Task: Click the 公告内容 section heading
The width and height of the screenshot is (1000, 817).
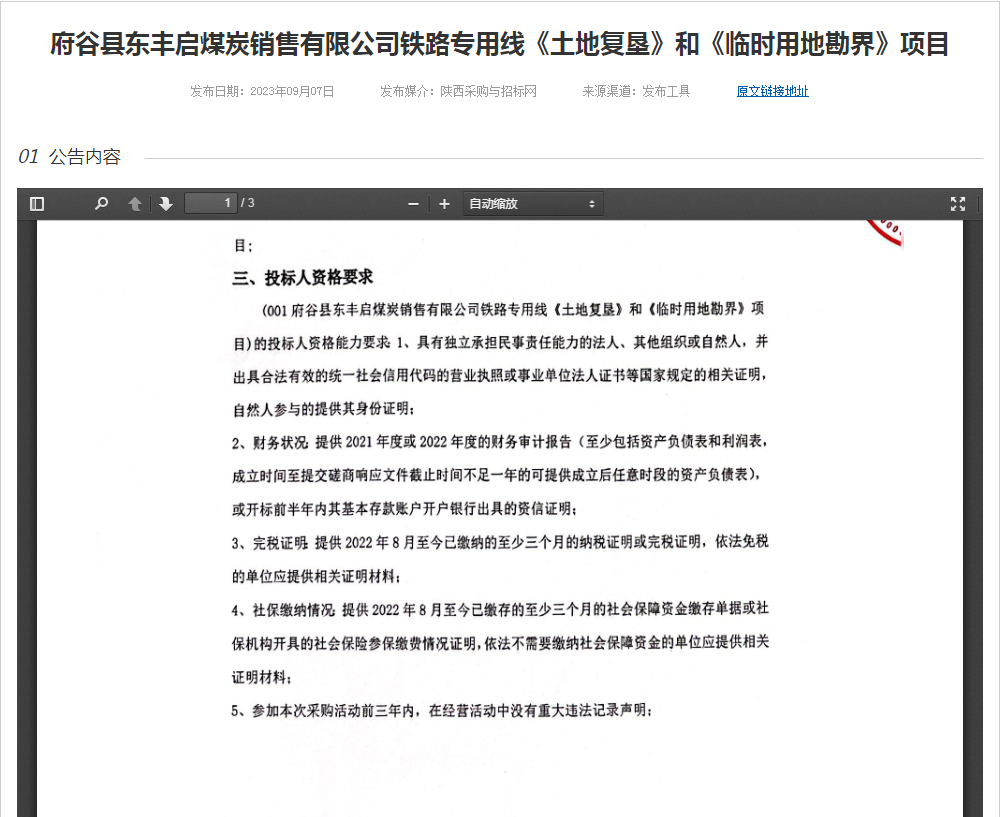Action: tap(85, 157)
